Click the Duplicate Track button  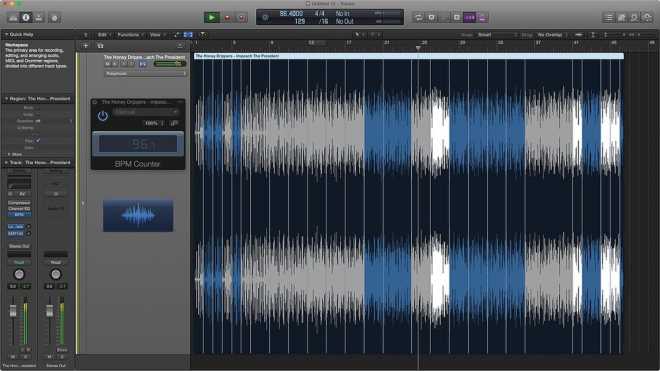(x=100, y=45)
